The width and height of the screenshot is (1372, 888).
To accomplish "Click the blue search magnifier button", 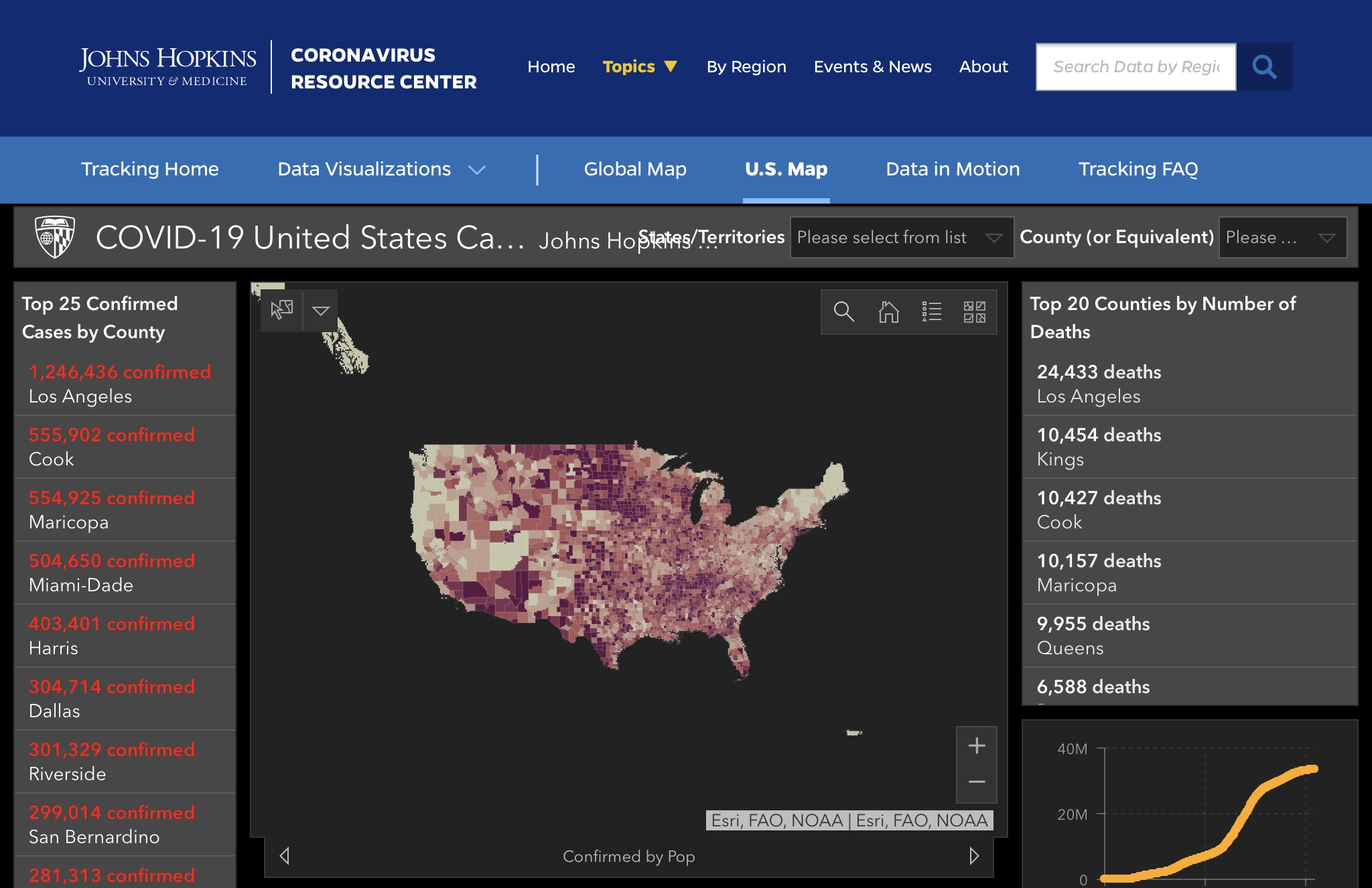I will click(1264, 67).
